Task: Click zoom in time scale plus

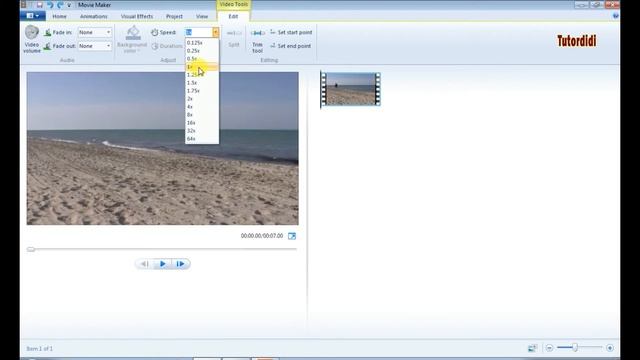Action: 610,348
